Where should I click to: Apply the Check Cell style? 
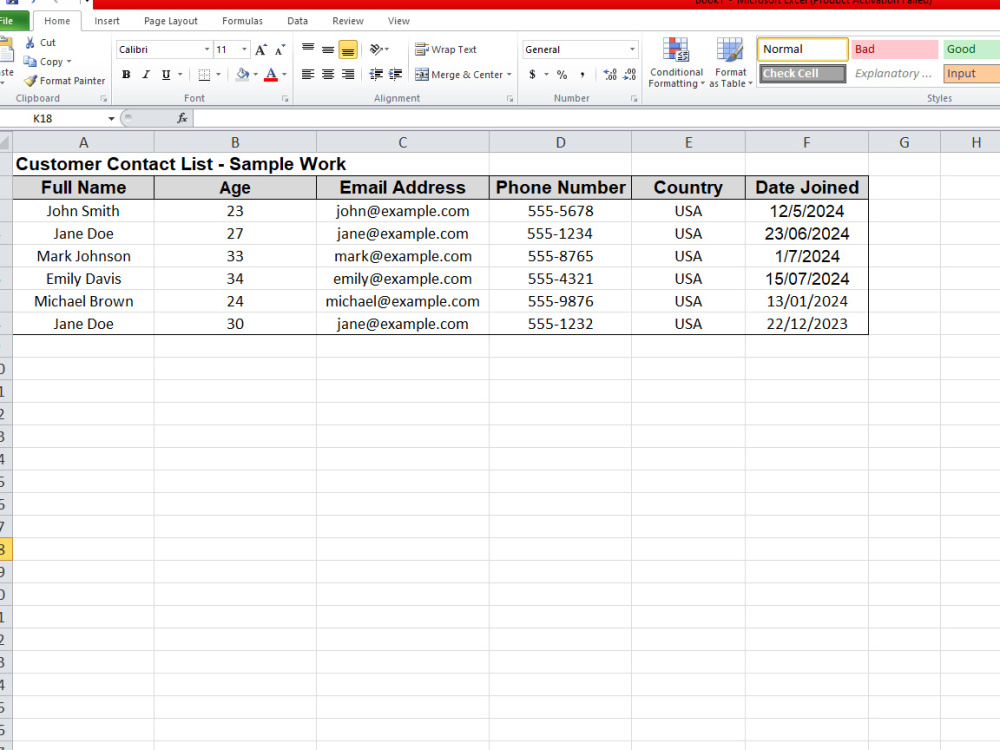coord(802,73)
